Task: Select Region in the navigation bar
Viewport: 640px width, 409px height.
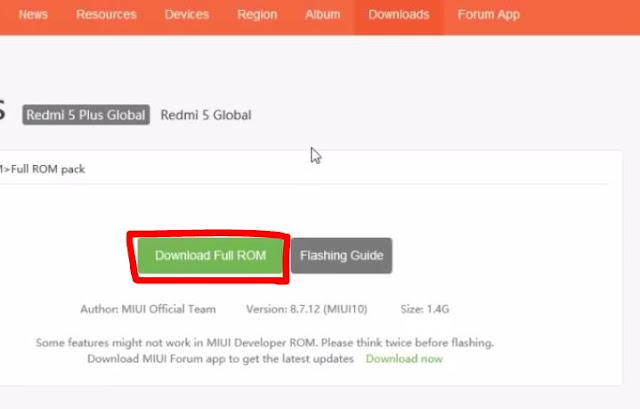Action: tap(257, 15)
